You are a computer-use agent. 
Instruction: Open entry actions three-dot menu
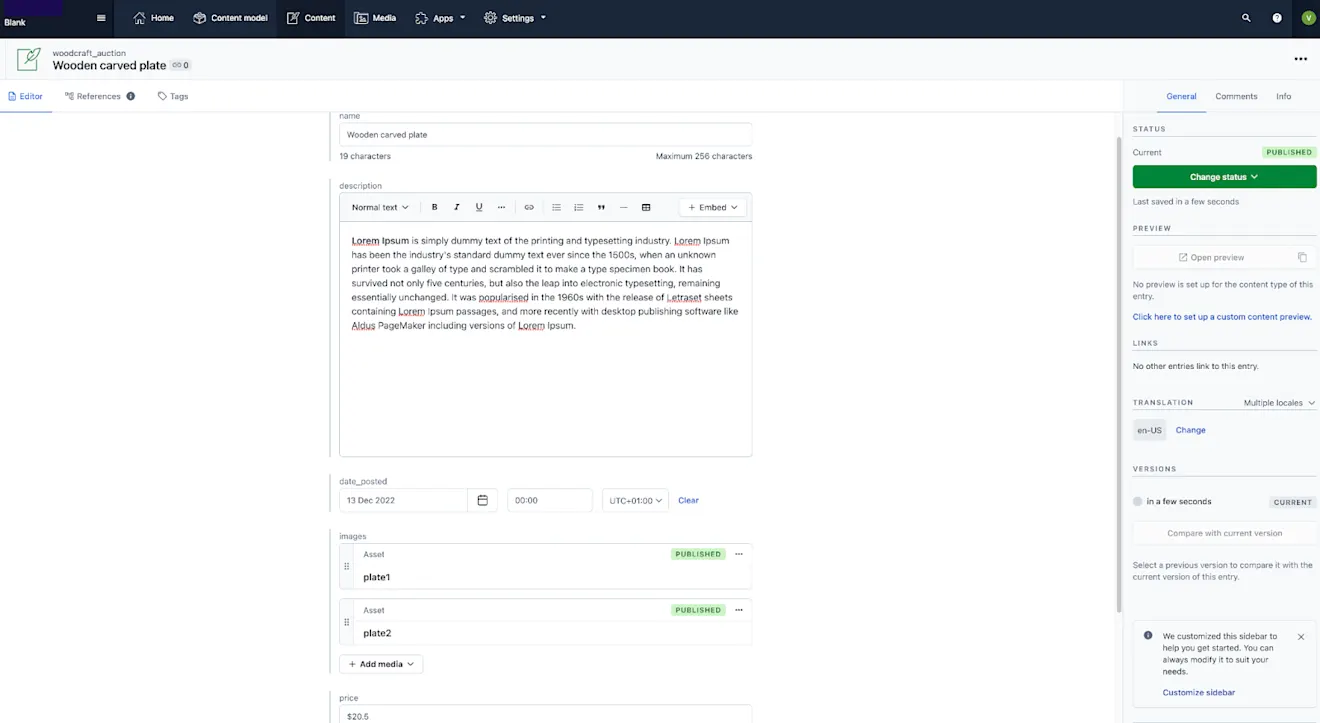coord(1300,59)
